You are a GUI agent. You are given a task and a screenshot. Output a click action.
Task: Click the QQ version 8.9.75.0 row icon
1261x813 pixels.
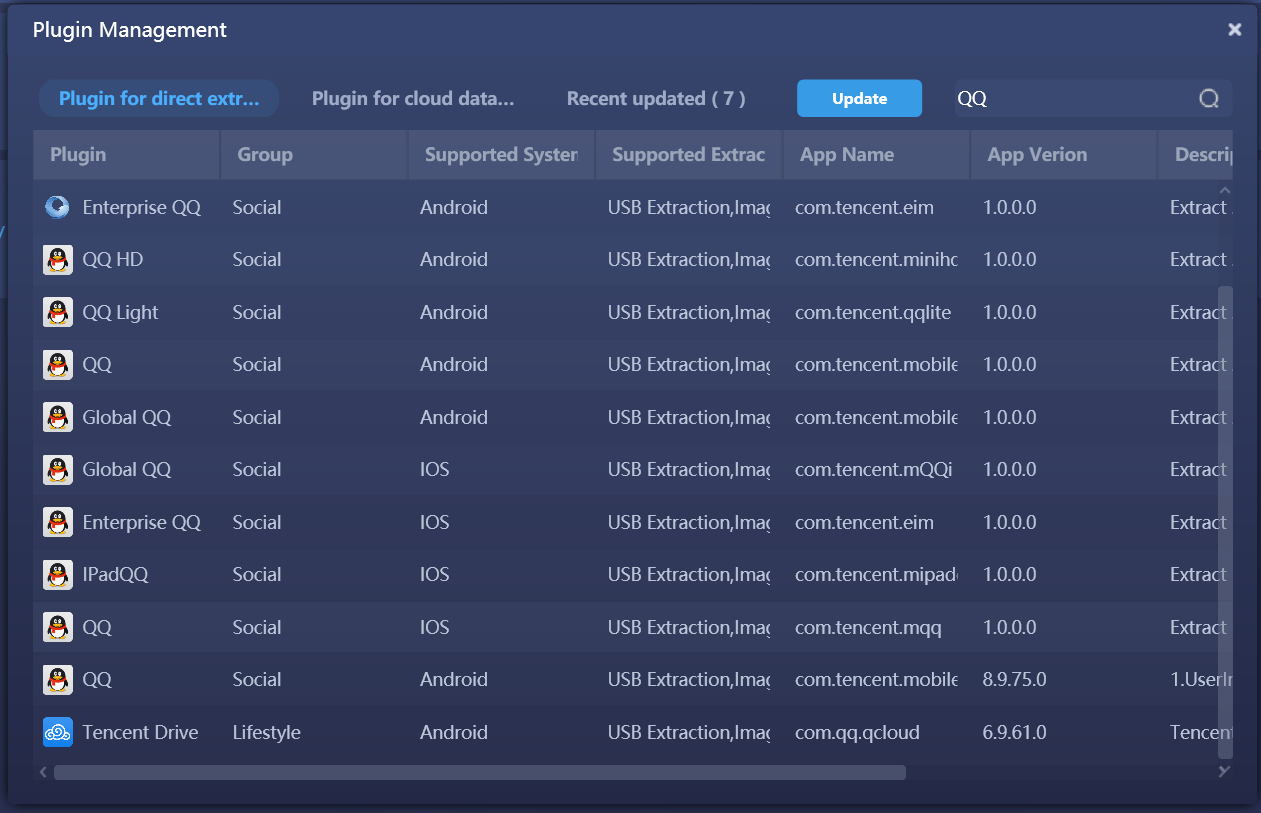(x=58, y=679)
